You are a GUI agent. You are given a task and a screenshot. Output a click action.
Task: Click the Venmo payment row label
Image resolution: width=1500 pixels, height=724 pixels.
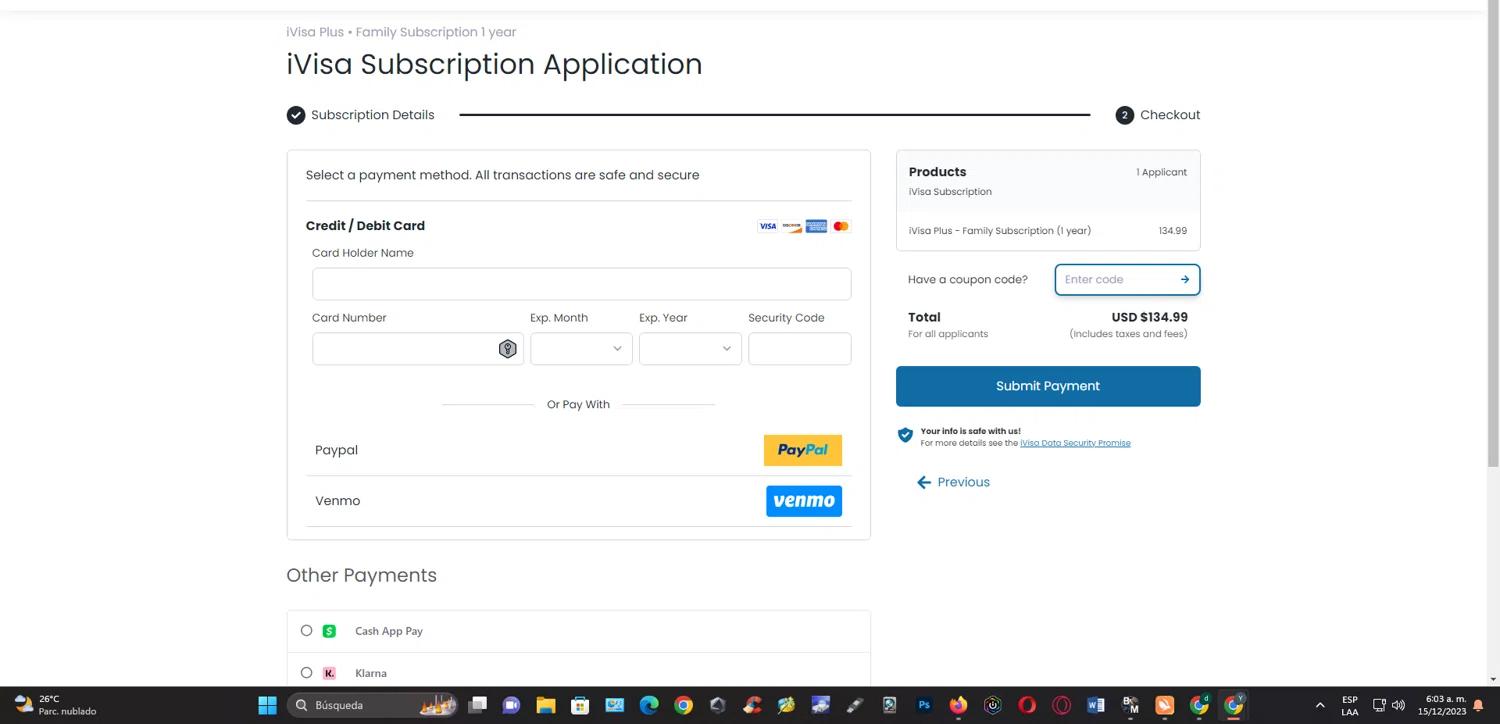337,501
